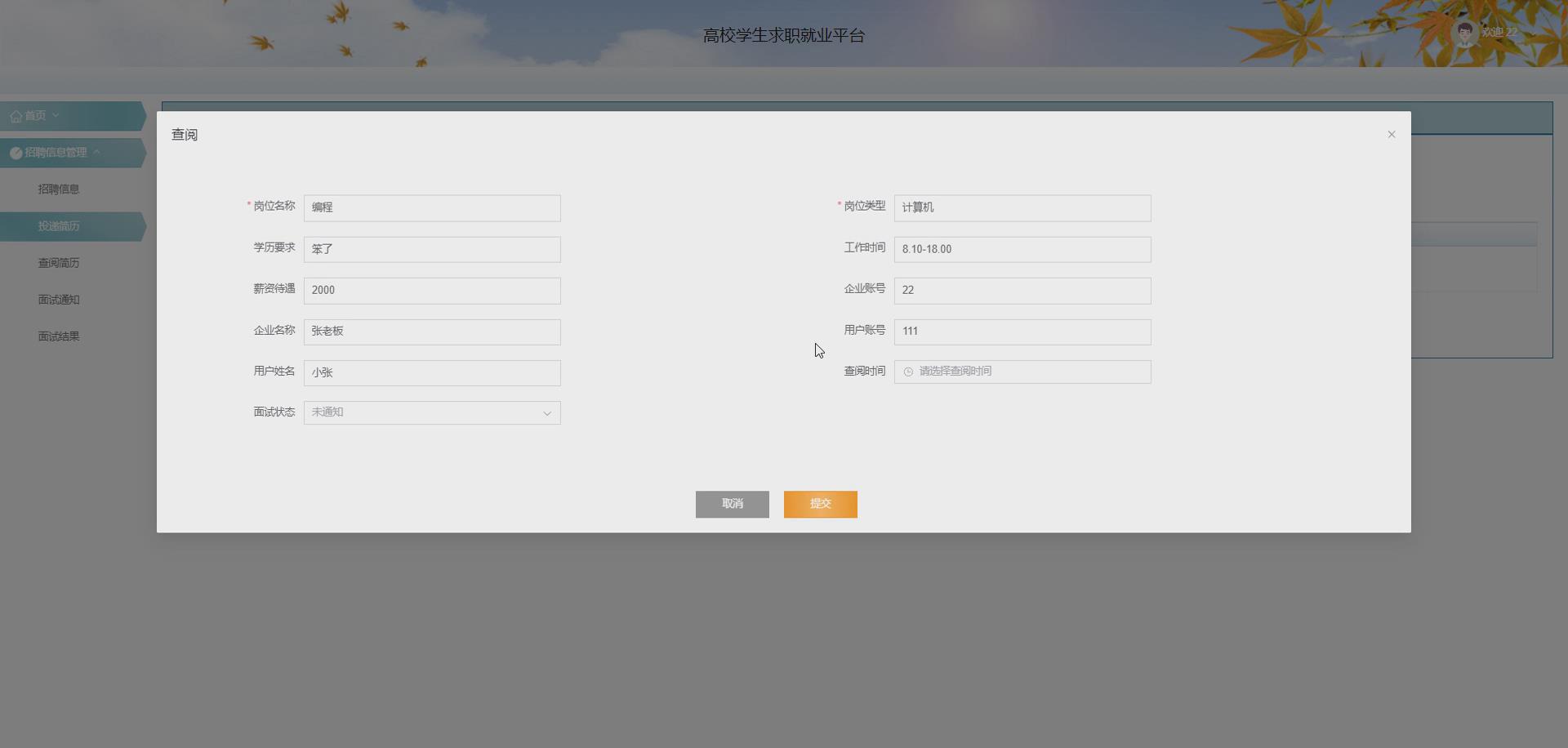Screen dimensions: 1568x748
Task: Expand the 首页 menu chevron
Action: pyautogui.click(x=56, y=115)
